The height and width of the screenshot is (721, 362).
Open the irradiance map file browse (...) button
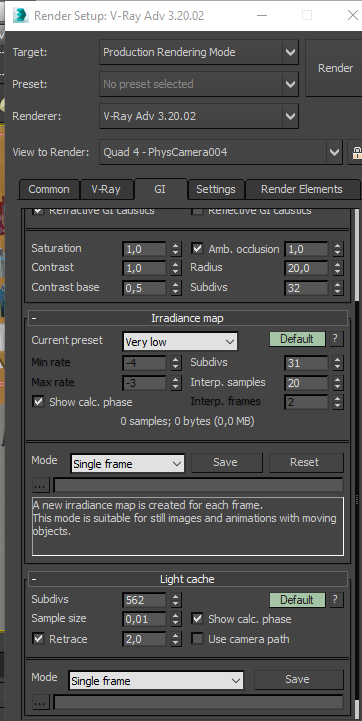point(41,485)
